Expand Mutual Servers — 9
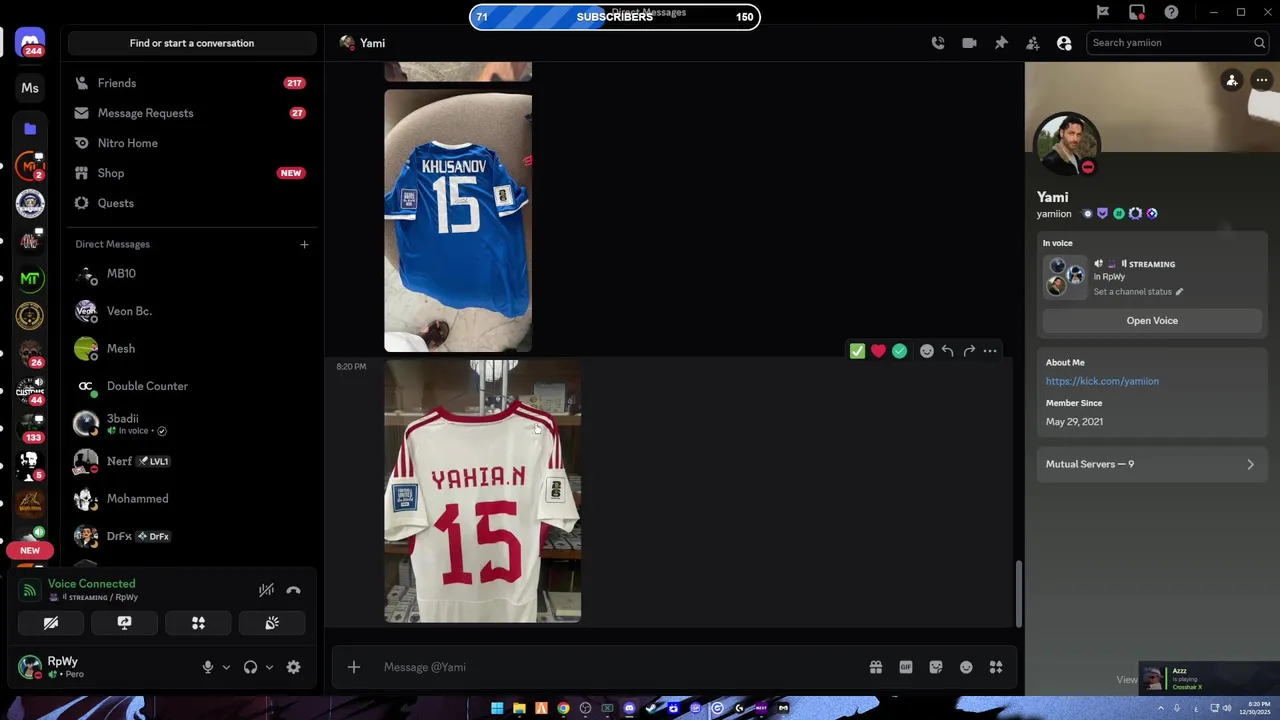The height and width of the screenshot is (720, 1280). (x=1150, y=464)
